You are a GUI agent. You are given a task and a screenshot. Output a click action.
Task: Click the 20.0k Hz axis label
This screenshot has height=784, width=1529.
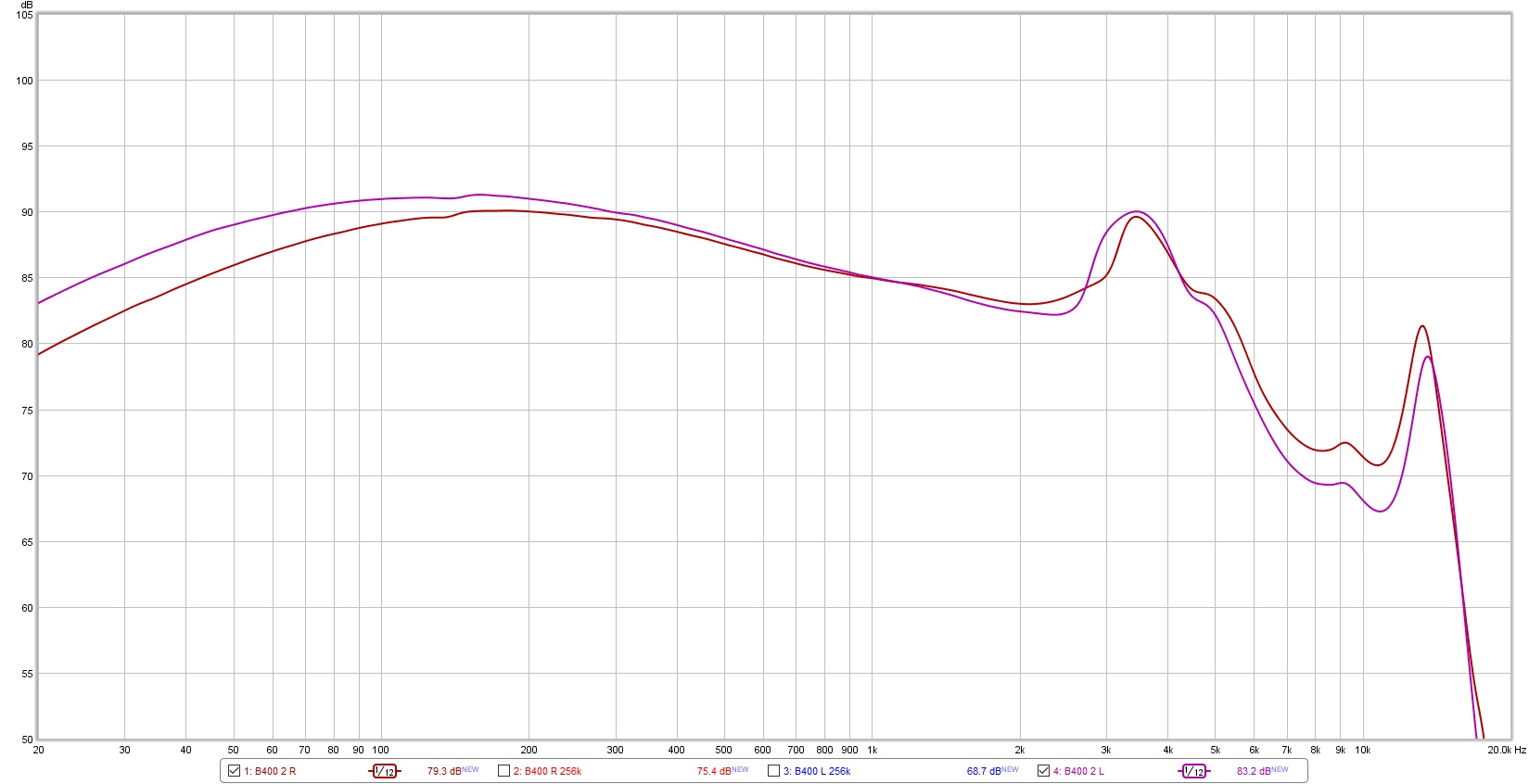(1507, 750)
